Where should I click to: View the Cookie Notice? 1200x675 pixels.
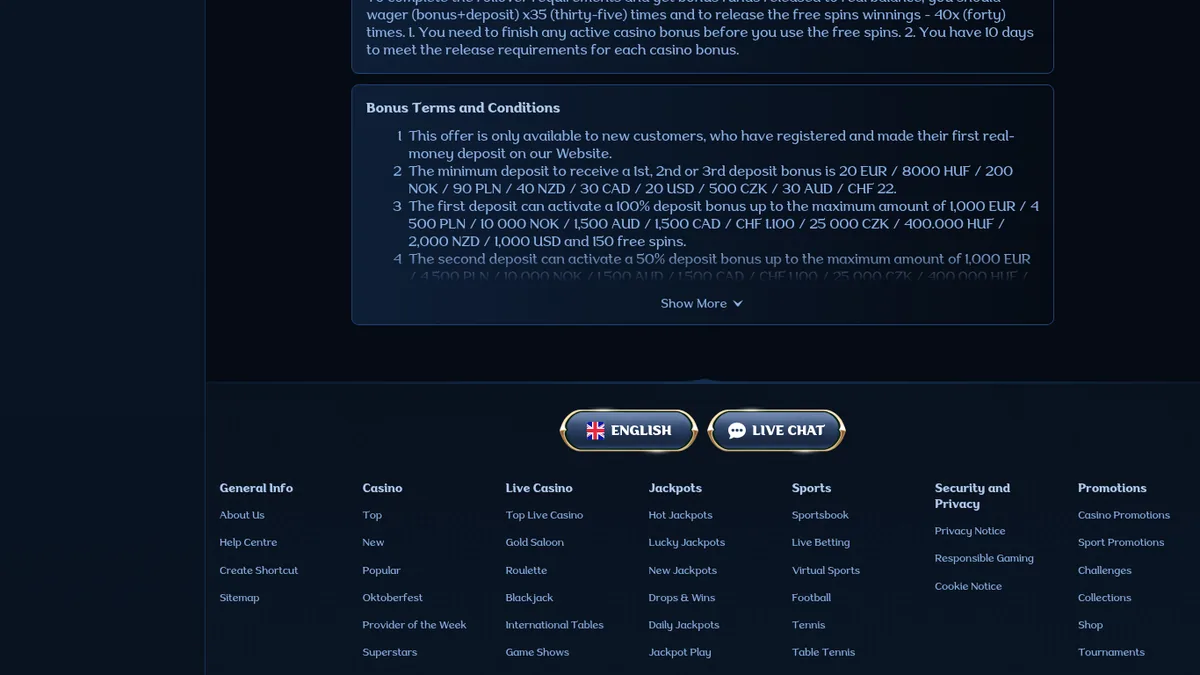coord(968,586)
